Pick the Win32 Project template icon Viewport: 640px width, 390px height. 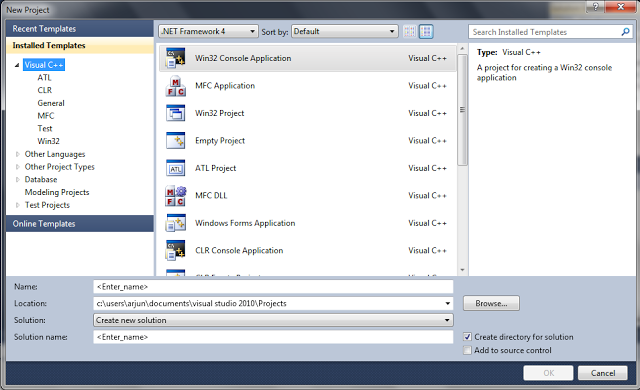pos(176,113)
